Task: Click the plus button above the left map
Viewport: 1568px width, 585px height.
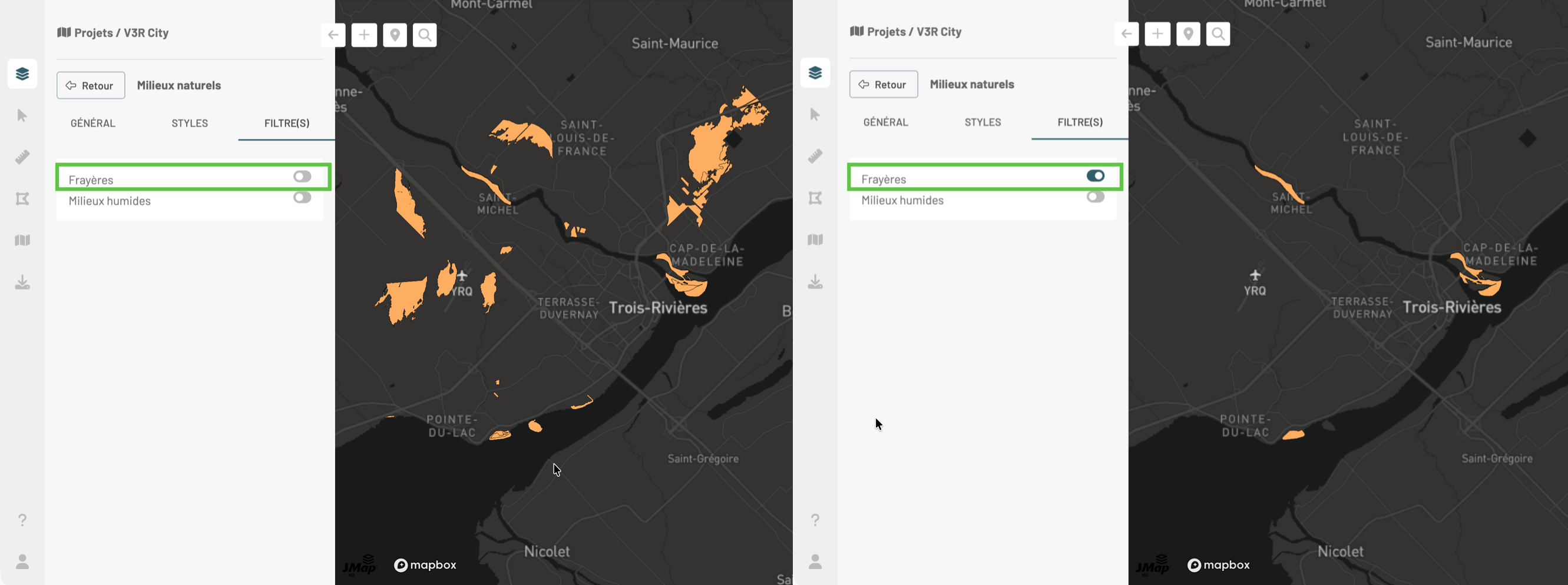Action: coord(364,35)
